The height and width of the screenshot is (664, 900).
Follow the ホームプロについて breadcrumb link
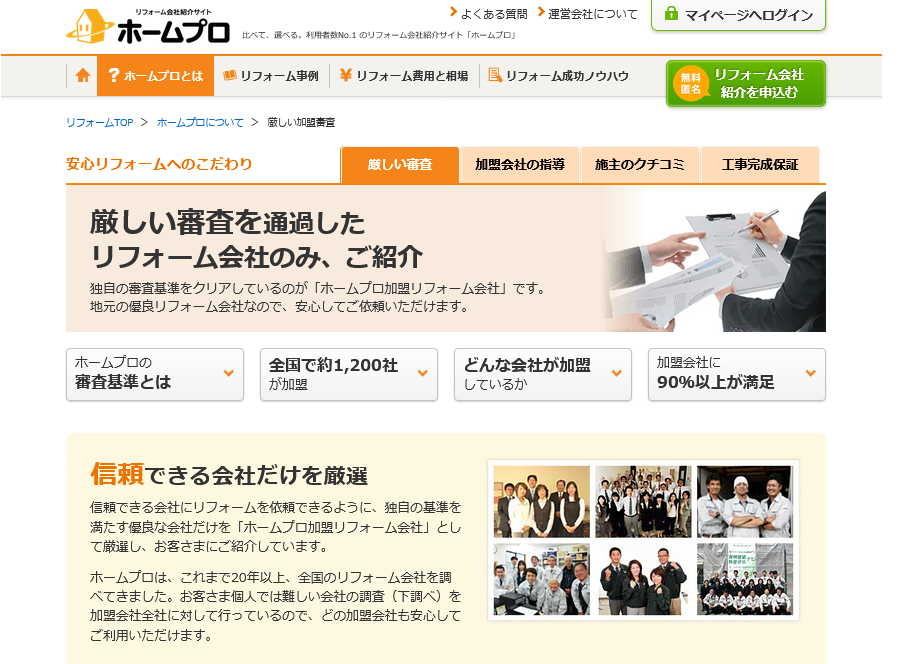[200, 122]
